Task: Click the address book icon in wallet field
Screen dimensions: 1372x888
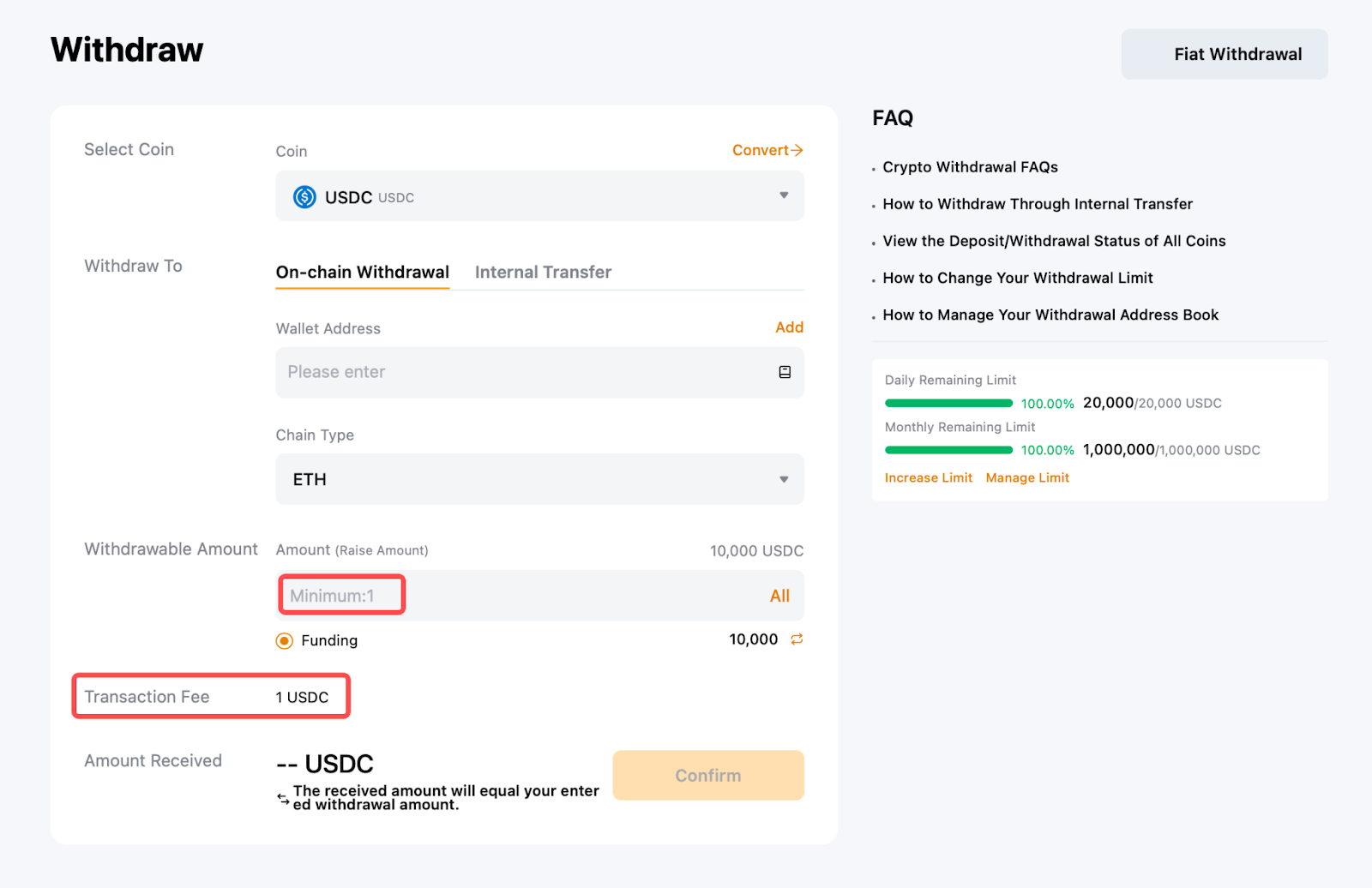Action: 784,372
